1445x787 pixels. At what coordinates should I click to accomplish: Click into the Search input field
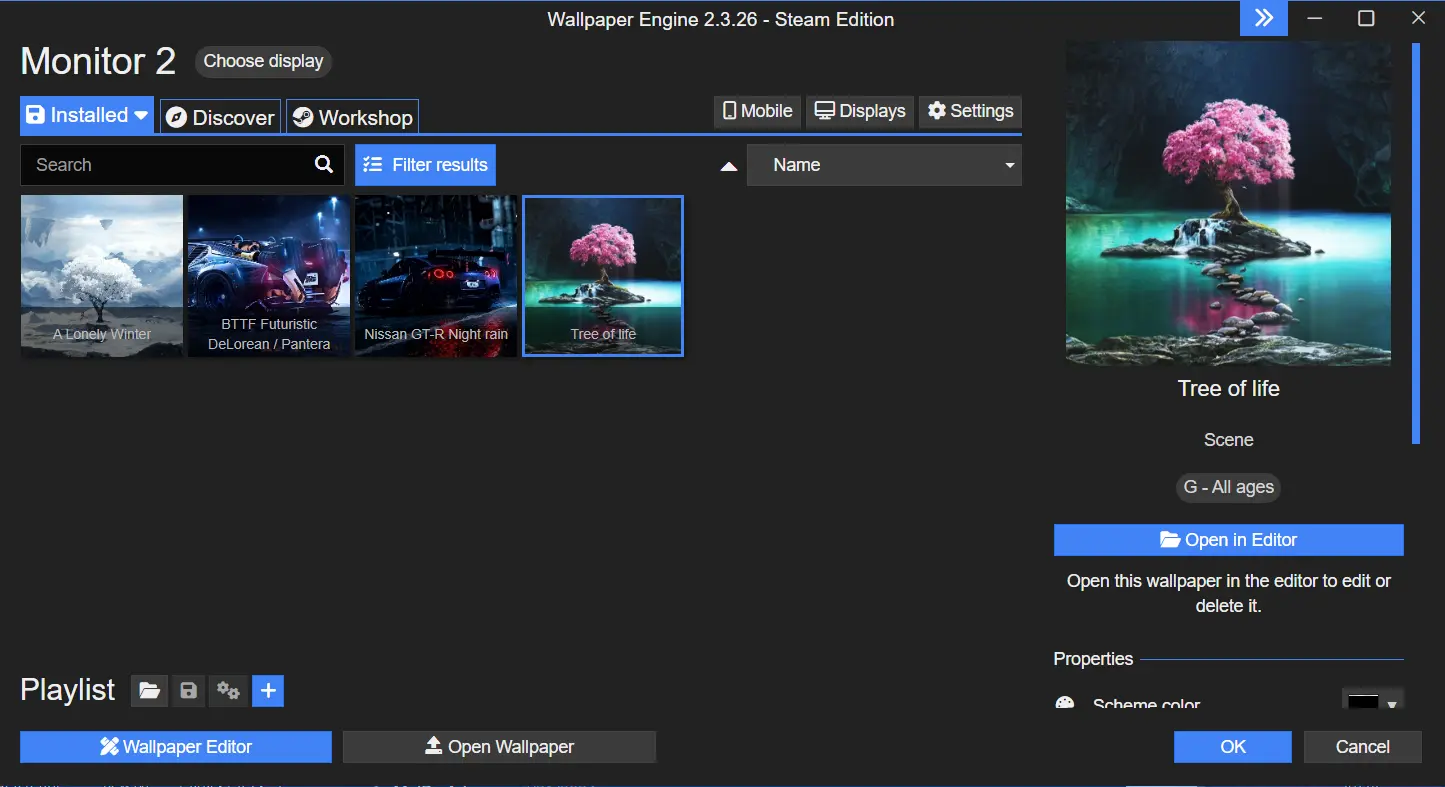(x=165, y=165)
